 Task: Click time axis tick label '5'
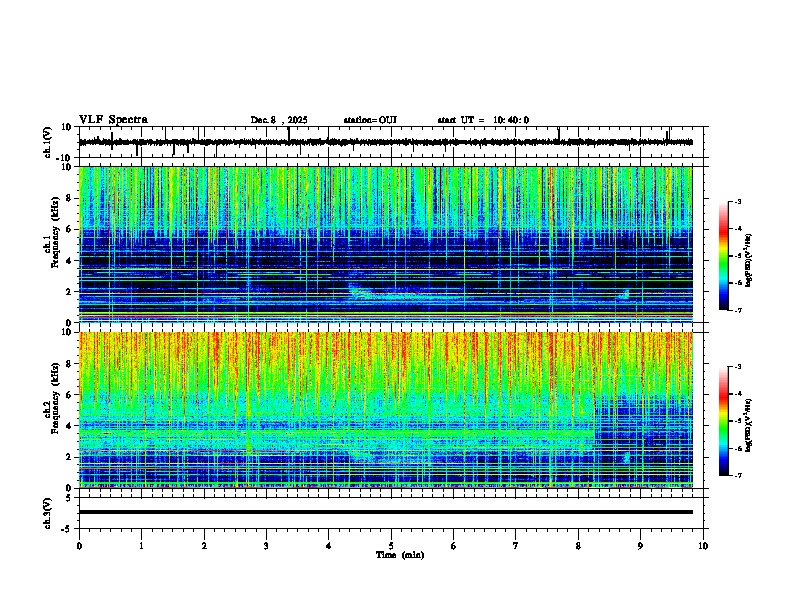pyautogui.click(x=391, y=546)
